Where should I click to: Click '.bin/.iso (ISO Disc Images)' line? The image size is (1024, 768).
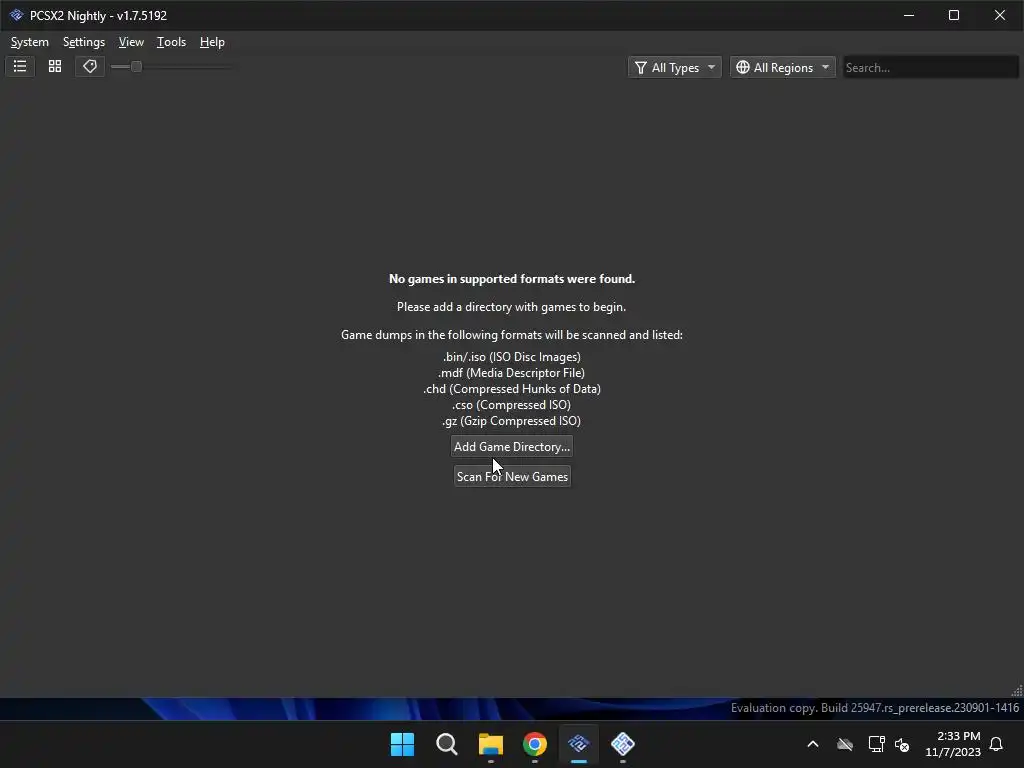[512, 357]
